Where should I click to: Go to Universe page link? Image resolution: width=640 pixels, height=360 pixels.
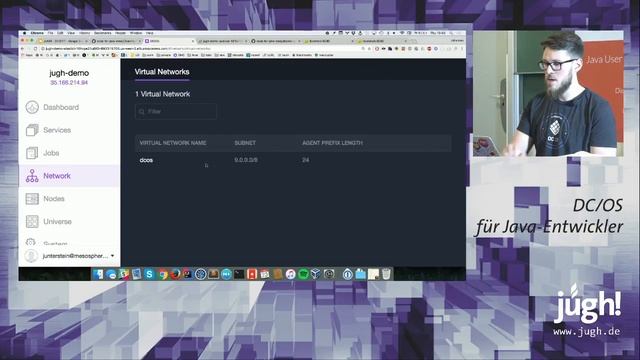58,222
